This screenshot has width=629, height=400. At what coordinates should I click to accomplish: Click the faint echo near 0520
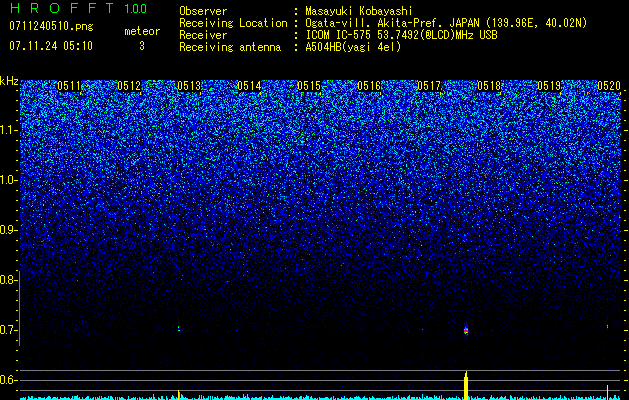[x=607, y=326]
